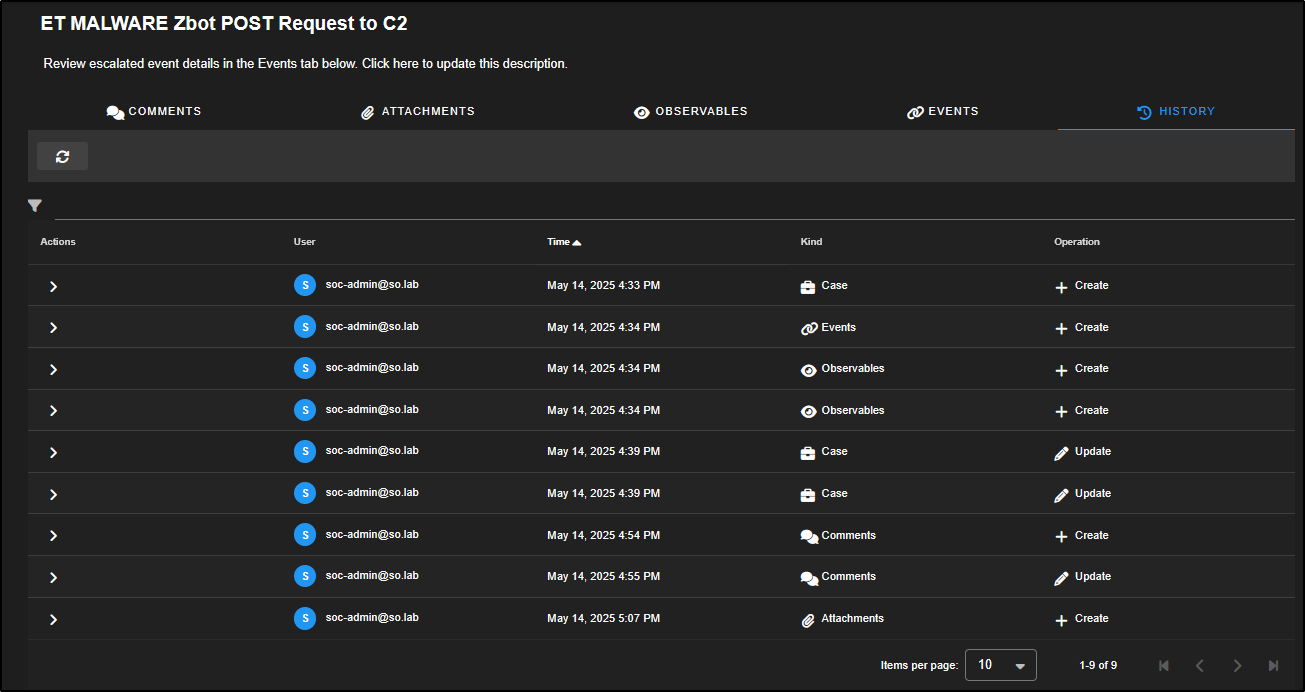Open the Observables tab
Viewport: 1305px width, 692px height.
click(690, 112)
